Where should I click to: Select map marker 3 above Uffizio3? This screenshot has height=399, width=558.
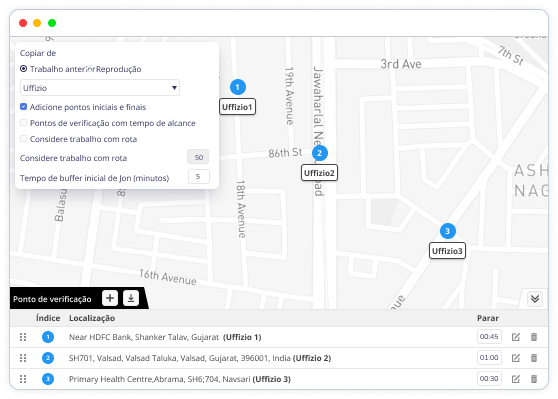coord(448,231)
